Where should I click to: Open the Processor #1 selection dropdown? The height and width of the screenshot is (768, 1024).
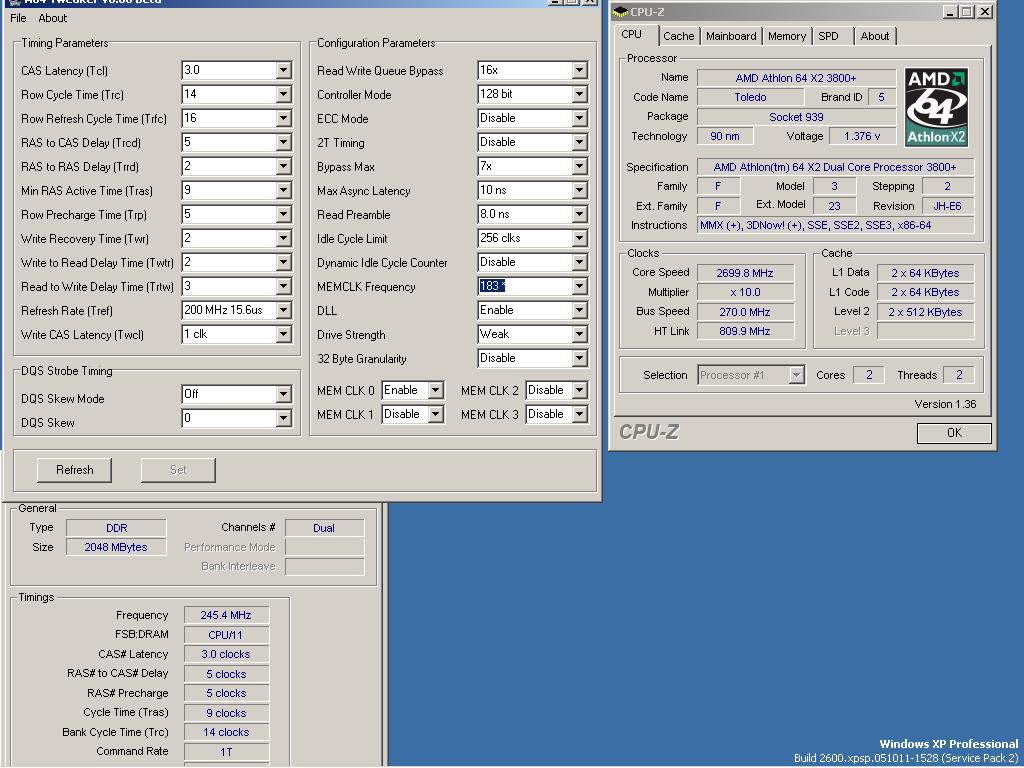coord(796,376)
